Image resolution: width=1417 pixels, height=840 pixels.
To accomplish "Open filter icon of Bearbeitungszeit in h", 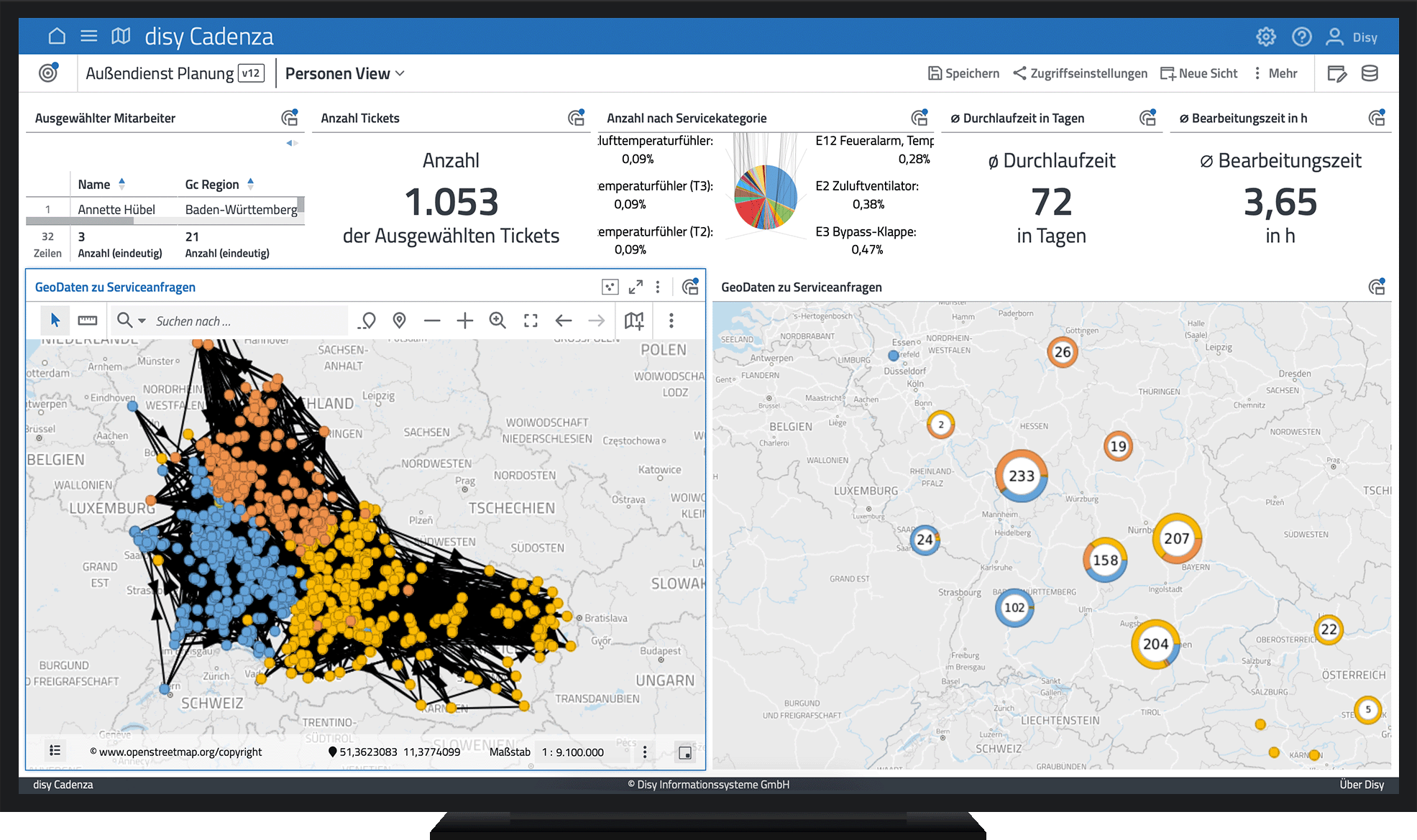I will [x=1377, y=118].
